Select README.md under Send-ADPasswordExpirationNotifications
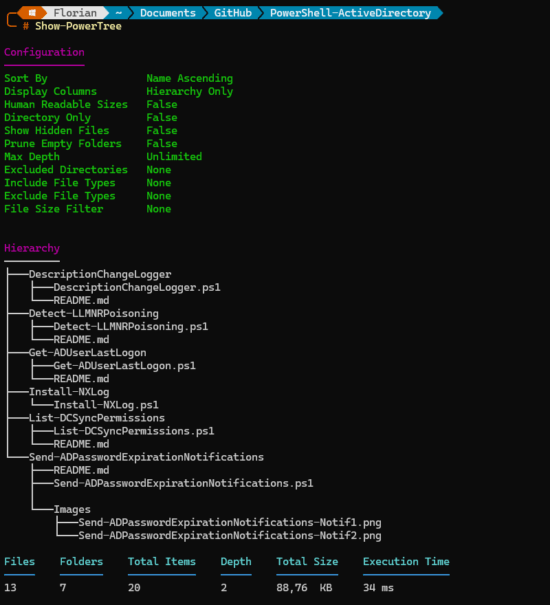Viewport: 550px width, 605px height. pos(81,470)
